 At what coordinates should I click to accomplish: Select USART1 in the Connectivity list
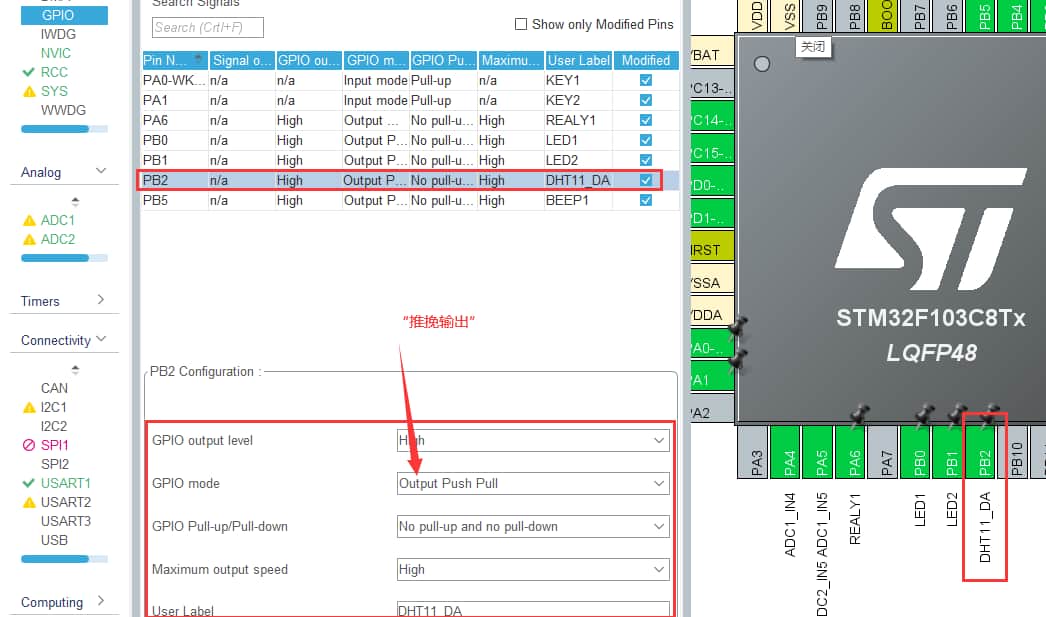coord(65,483)
